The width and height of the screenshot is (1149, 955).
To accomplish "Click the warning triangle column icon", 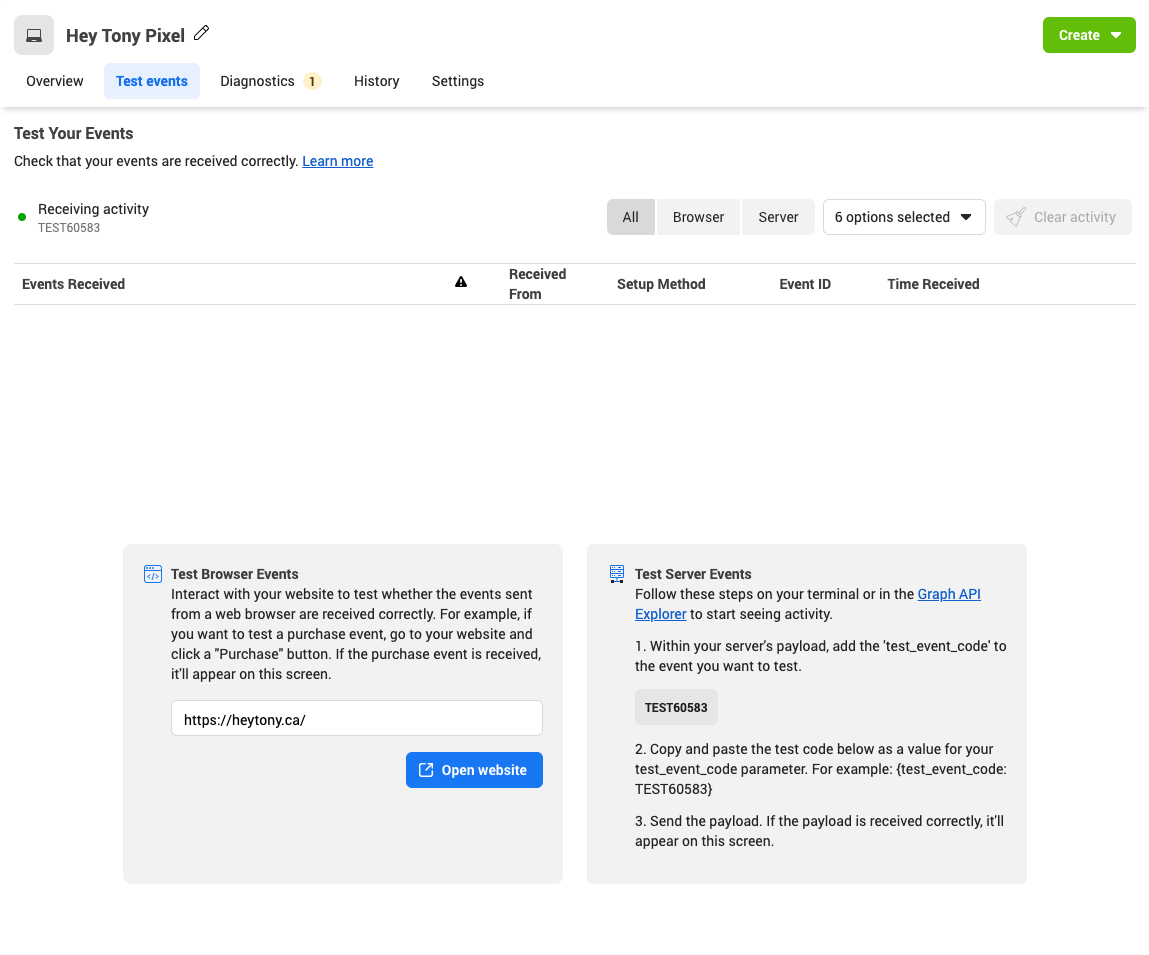I will (x=461, y=283).
